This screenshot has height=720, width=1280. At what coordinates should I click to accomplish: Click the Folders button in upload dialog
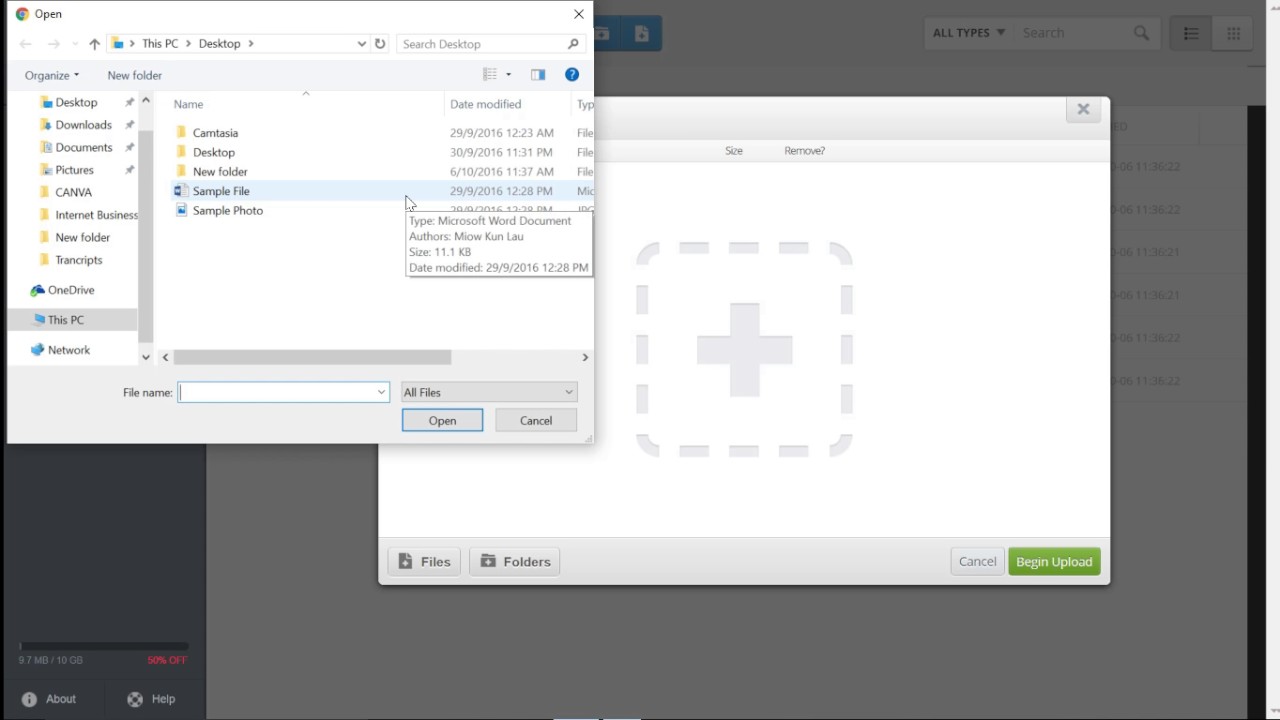(x=515, y=562)
